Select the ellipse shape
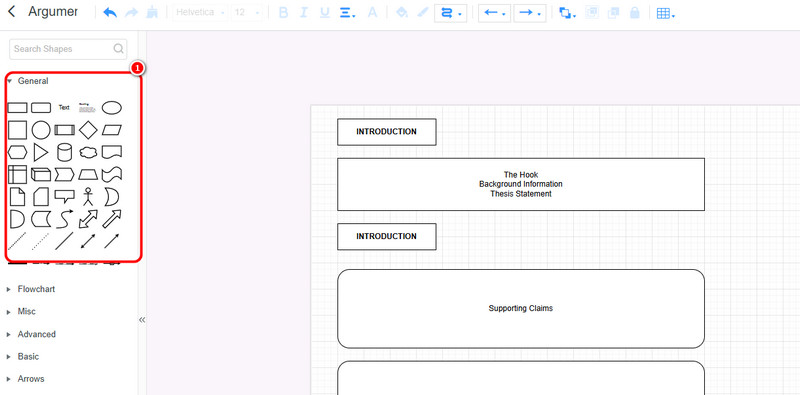 (x=112, y=108)
